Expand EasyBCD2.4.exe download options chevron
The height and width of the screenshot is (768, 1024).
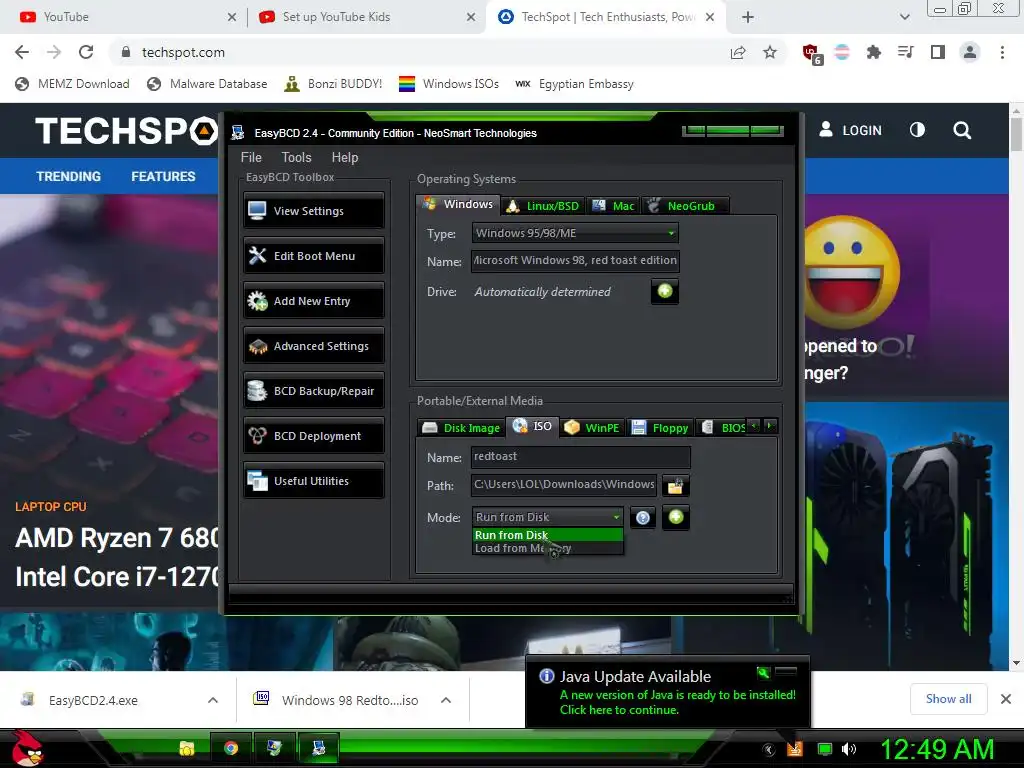213,700
